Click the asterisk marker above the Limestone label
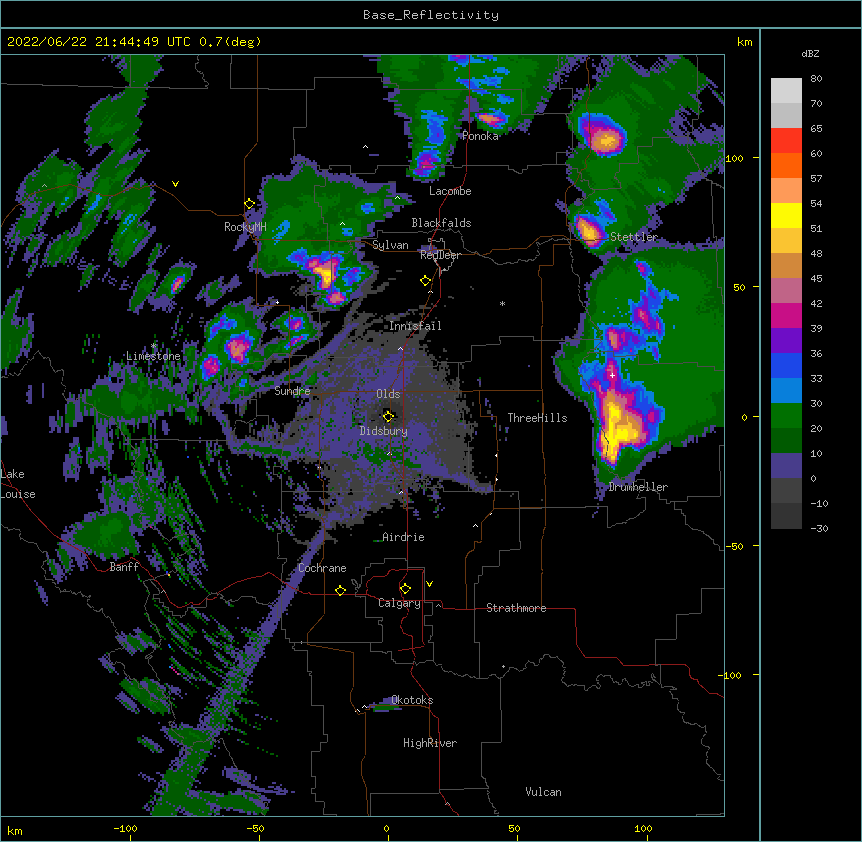 coord(154,346)
